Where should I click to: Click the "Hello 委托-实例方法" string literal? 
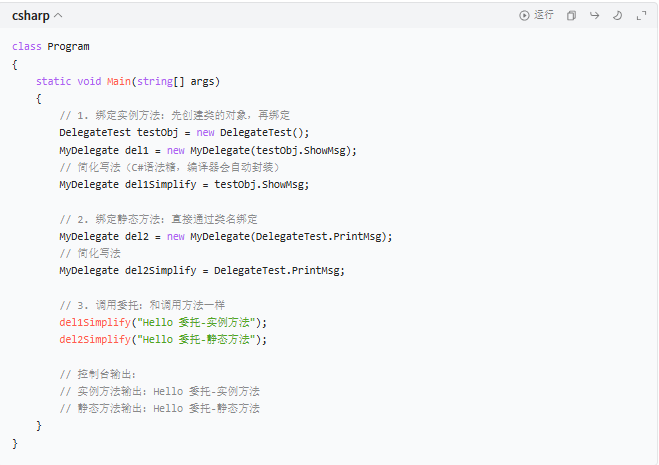coord(204,322)
